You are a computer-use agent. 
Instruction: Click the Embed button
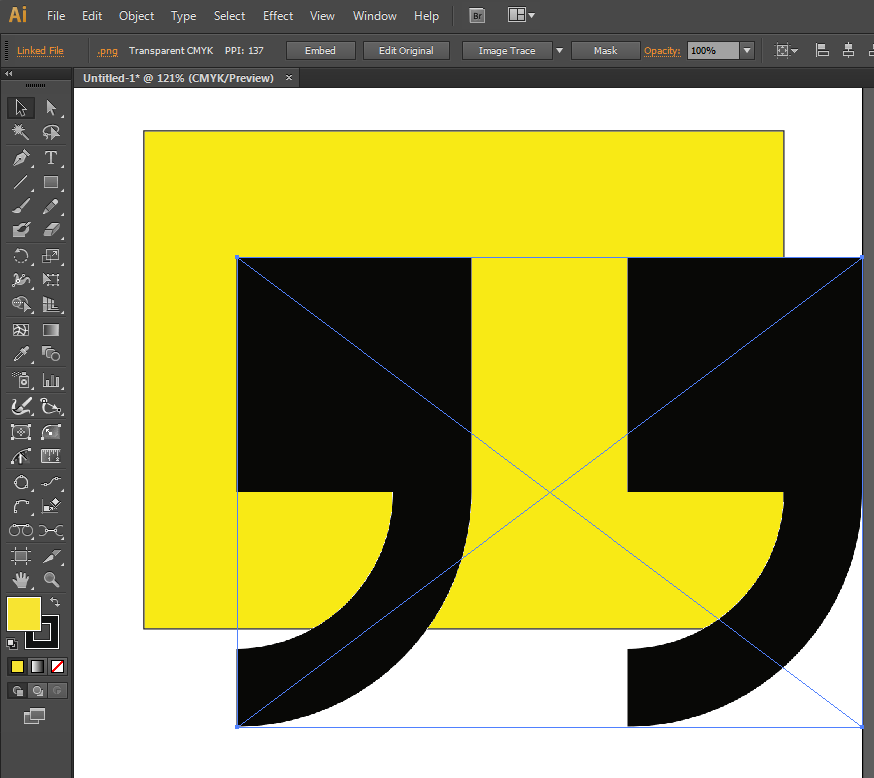coord(320,51)
